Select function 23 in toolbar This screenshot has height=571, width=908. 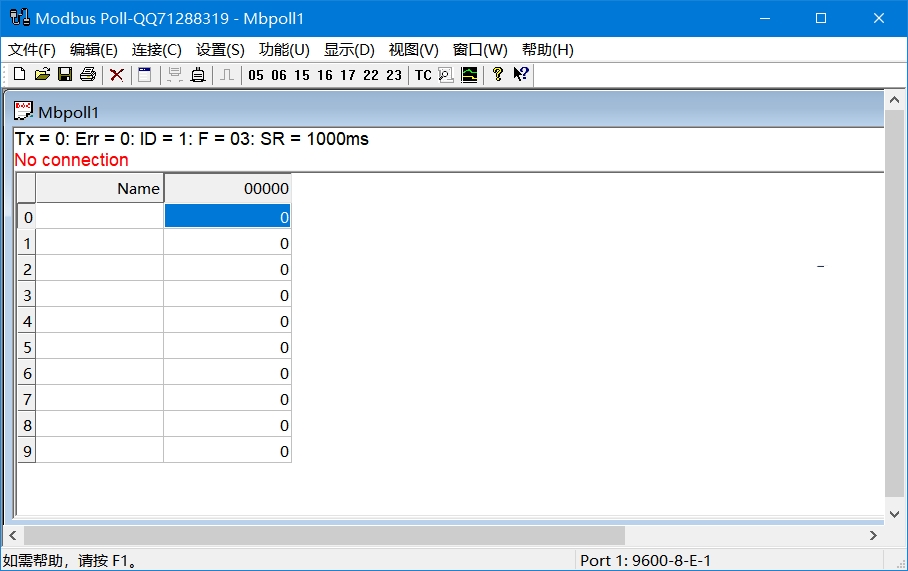[x=394, y=75]
